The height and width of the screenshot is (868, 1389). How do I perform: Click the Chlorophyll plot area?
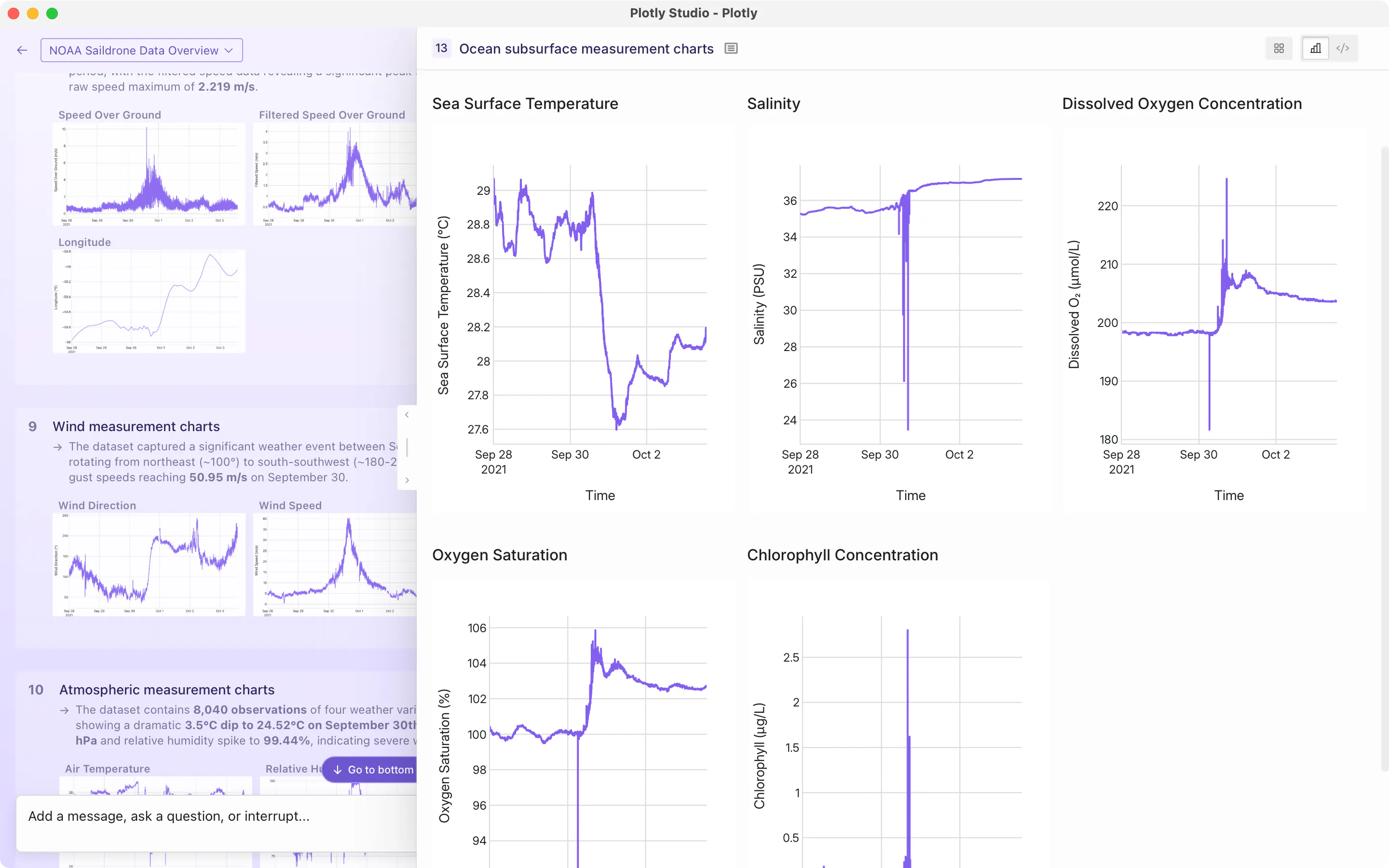click(912, 742)
